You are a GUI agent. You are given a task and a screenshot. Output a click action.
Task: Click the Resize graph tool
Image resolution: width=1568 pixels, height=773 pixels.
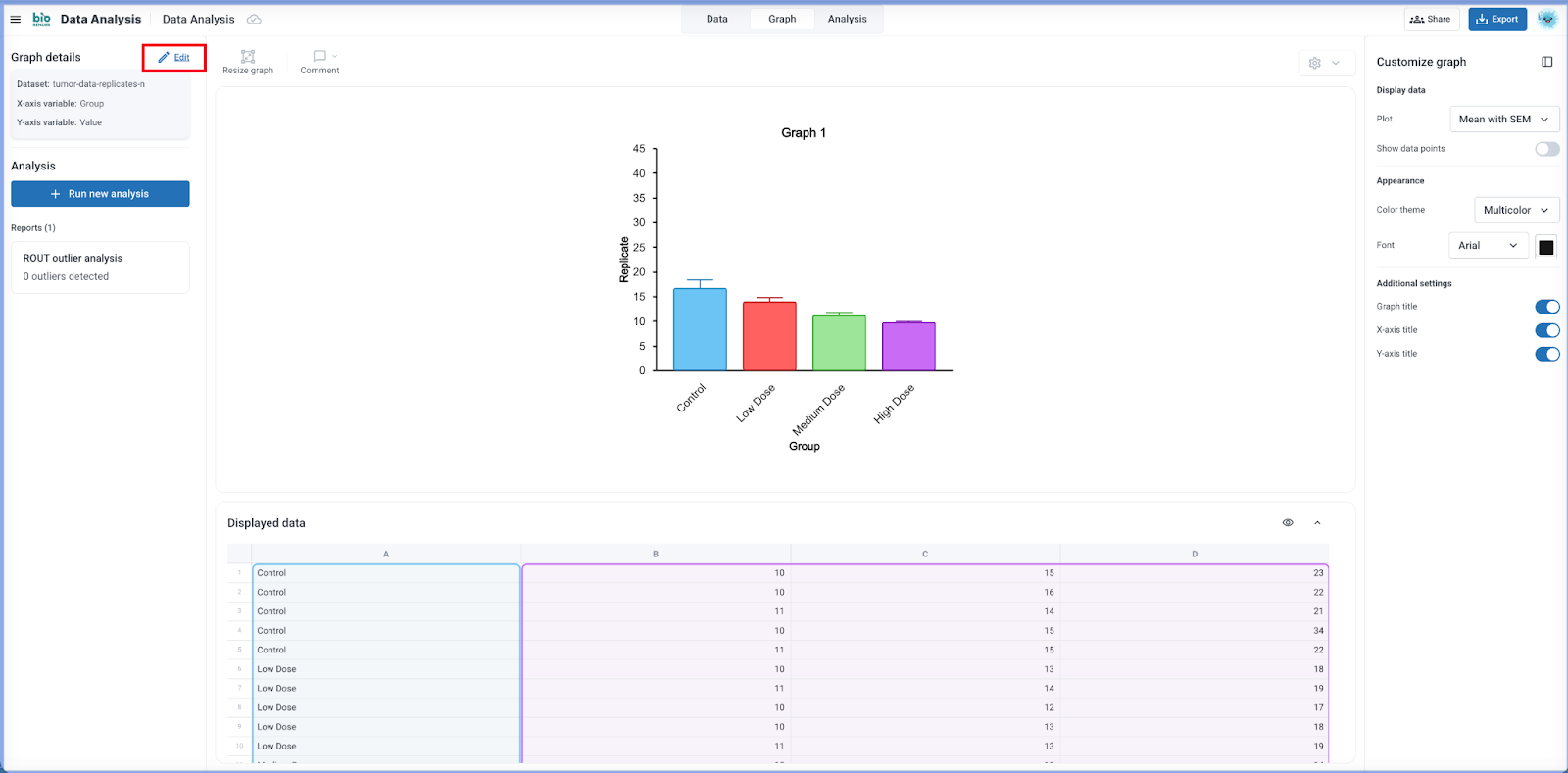point(248,62)
